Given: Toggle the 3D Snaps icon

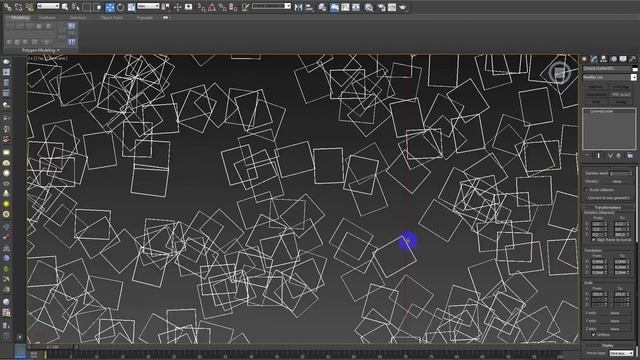Looking at the screenshot, I should point(202,7).
